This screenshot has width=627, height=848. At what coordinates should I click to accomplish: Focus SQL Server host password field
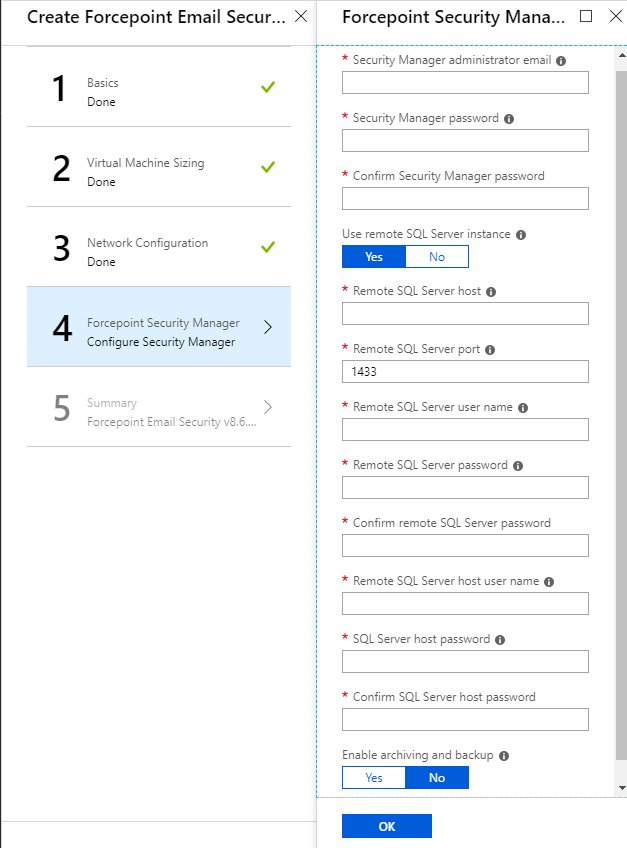point(465,661)
